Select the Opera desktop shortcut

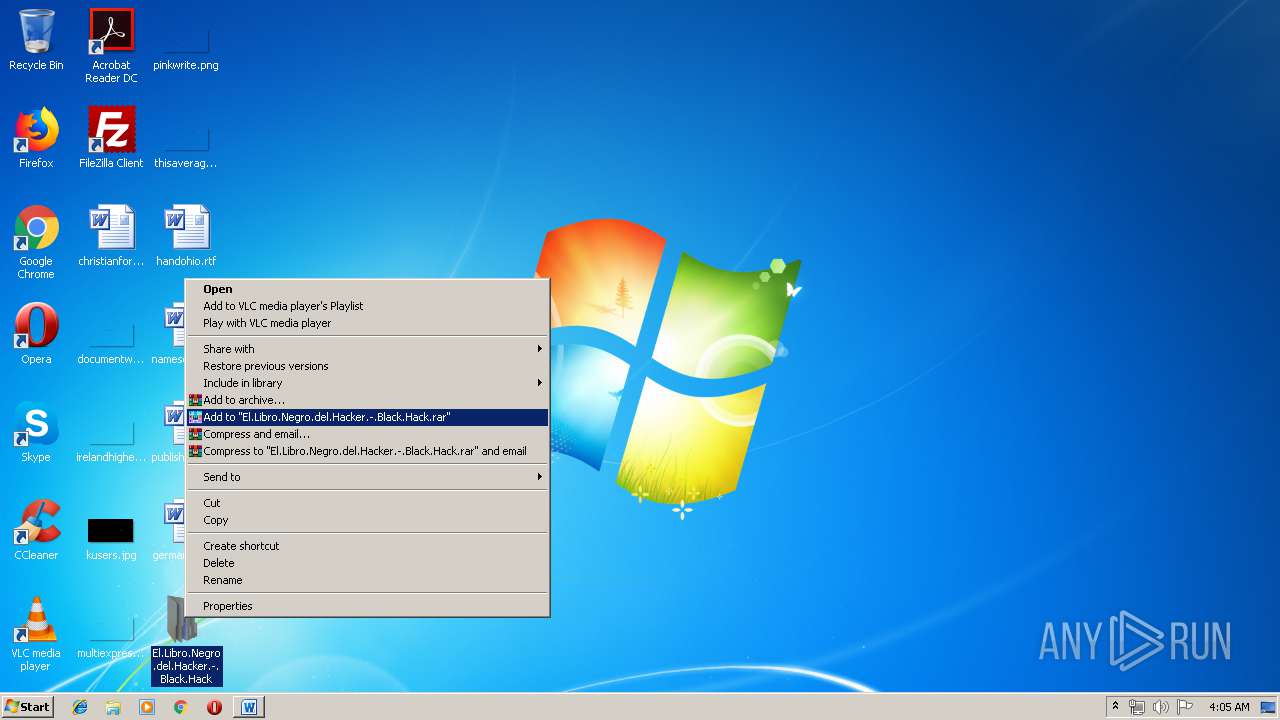click(36, 334)
